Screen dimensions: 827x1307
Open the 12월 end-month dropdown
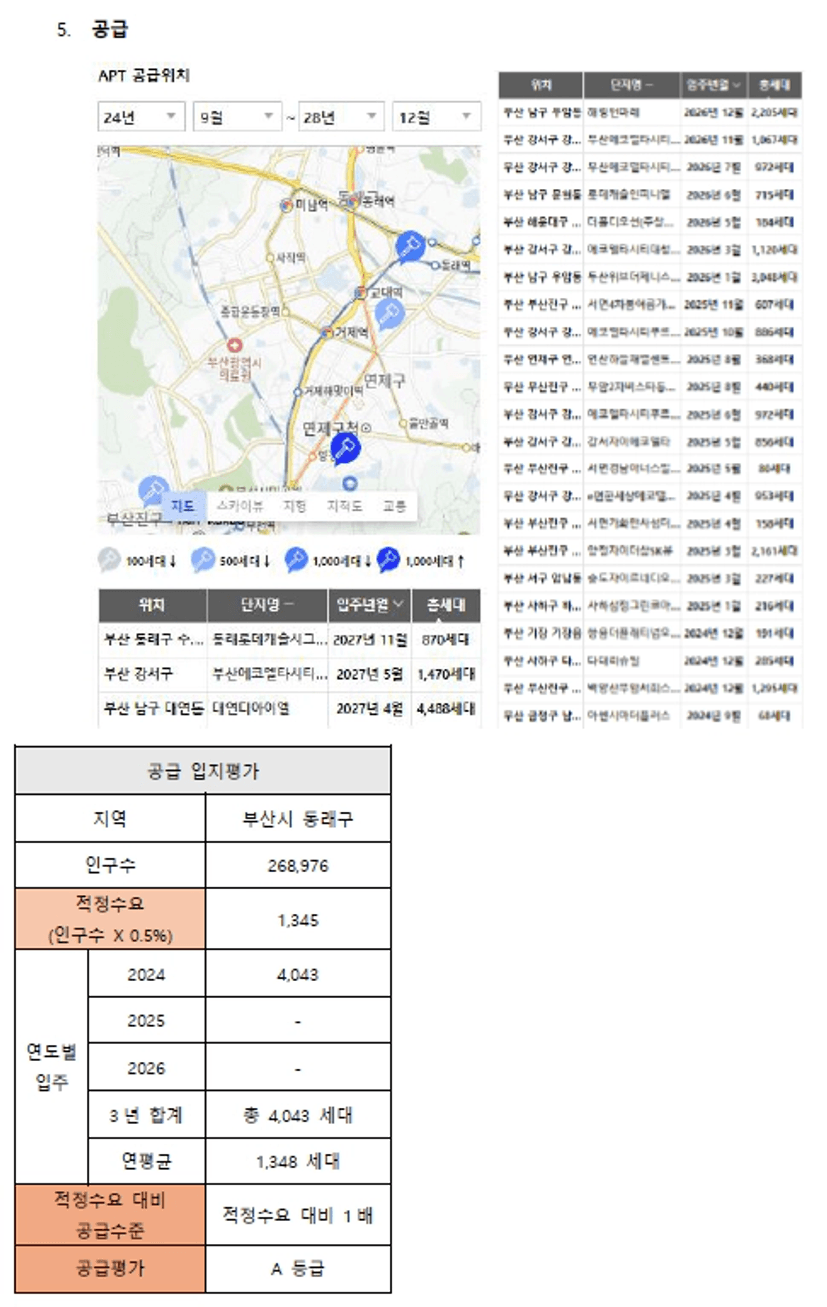coord(436,117)
